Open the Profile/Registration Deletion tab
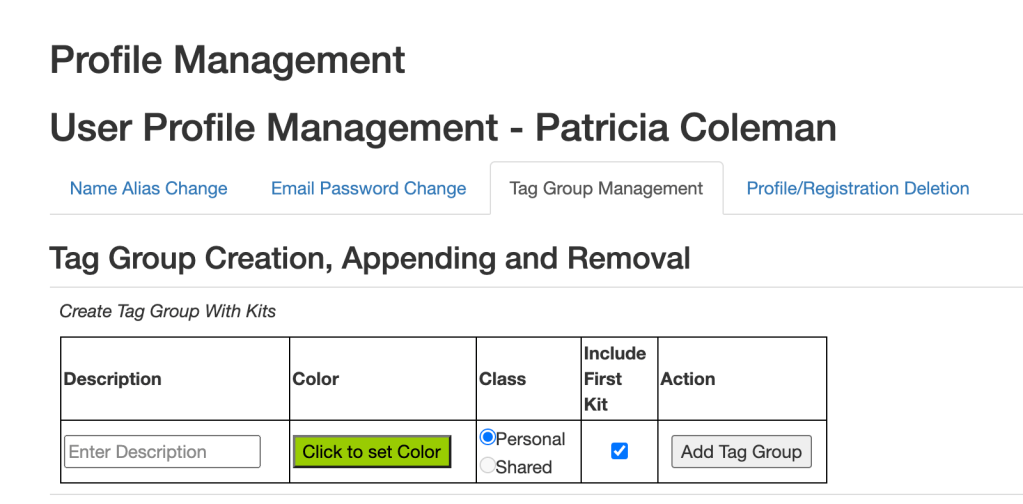The width and height of the screenshot is (1023, 504). tap(857, 188)
